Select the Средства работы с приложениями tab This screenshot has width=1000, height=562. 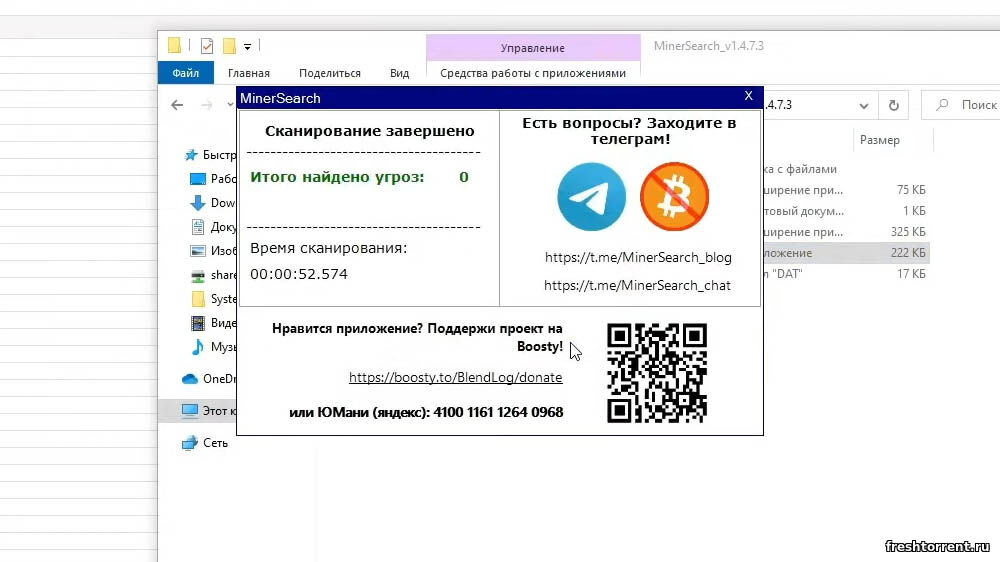(532, 73)
